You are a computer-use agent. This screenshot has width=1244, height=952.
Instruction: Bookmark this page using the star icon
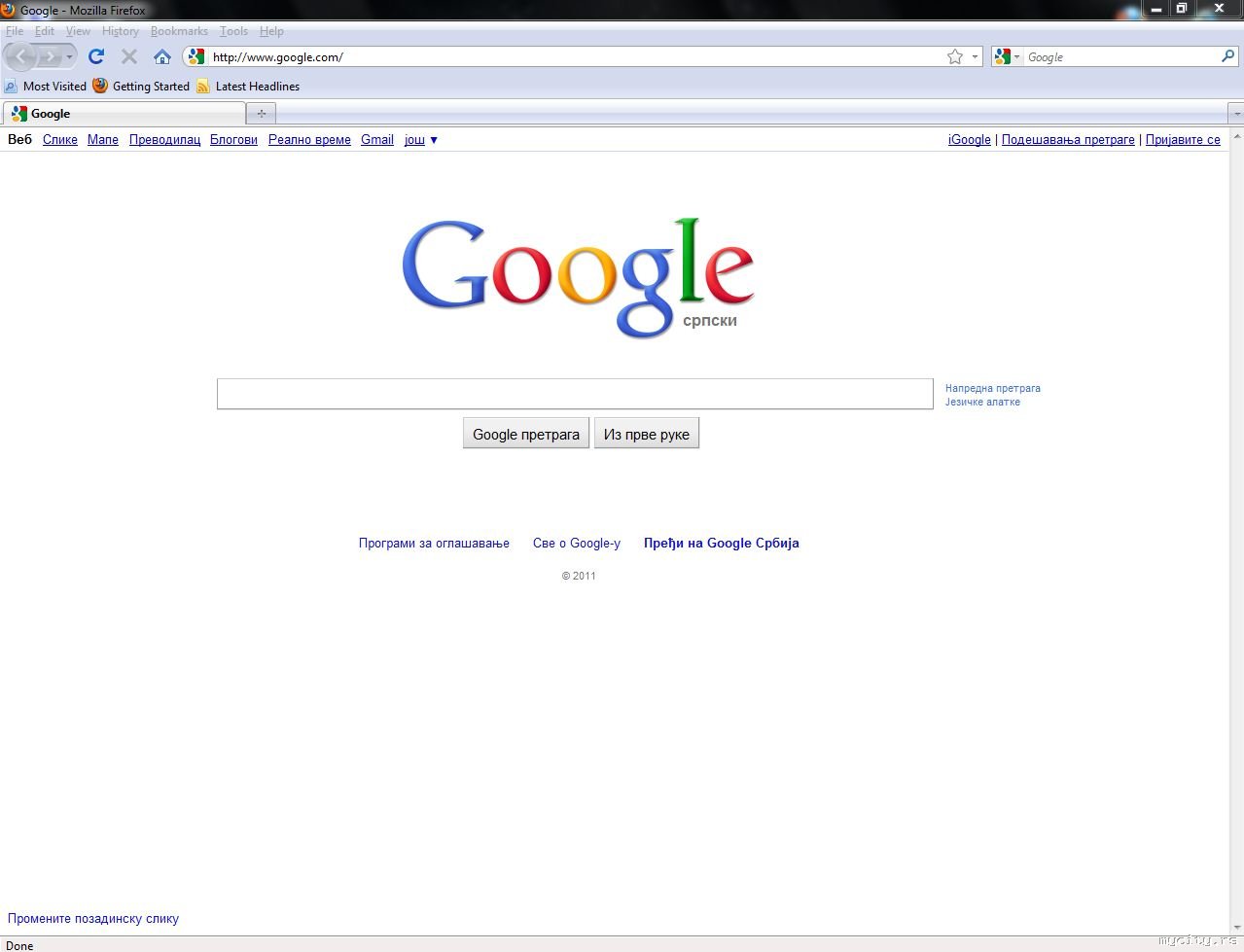(953, 56)
